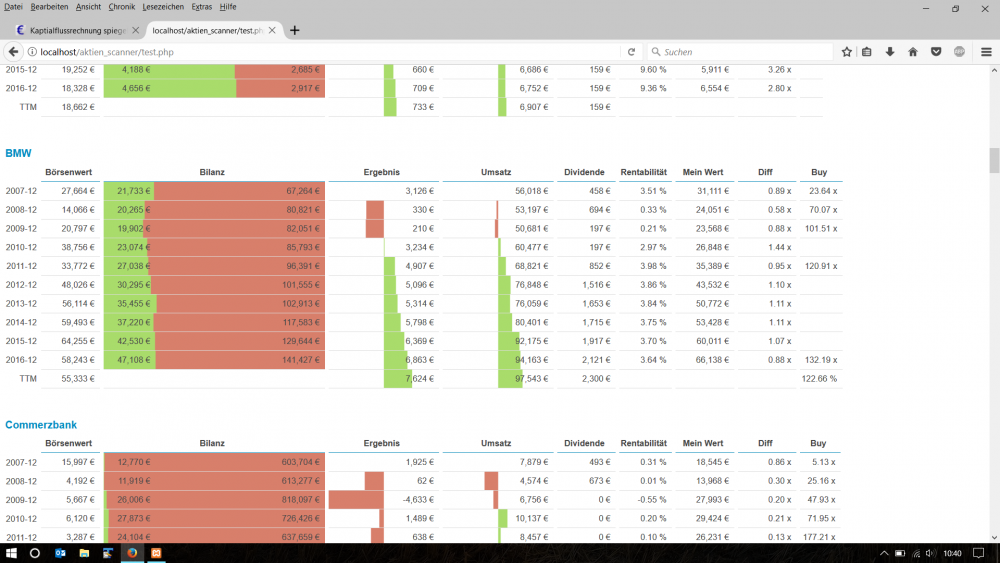The width and height of the screenshot is (1000, 563).
Task: Show hidden tray icons chevron
Action: point(884,553)
